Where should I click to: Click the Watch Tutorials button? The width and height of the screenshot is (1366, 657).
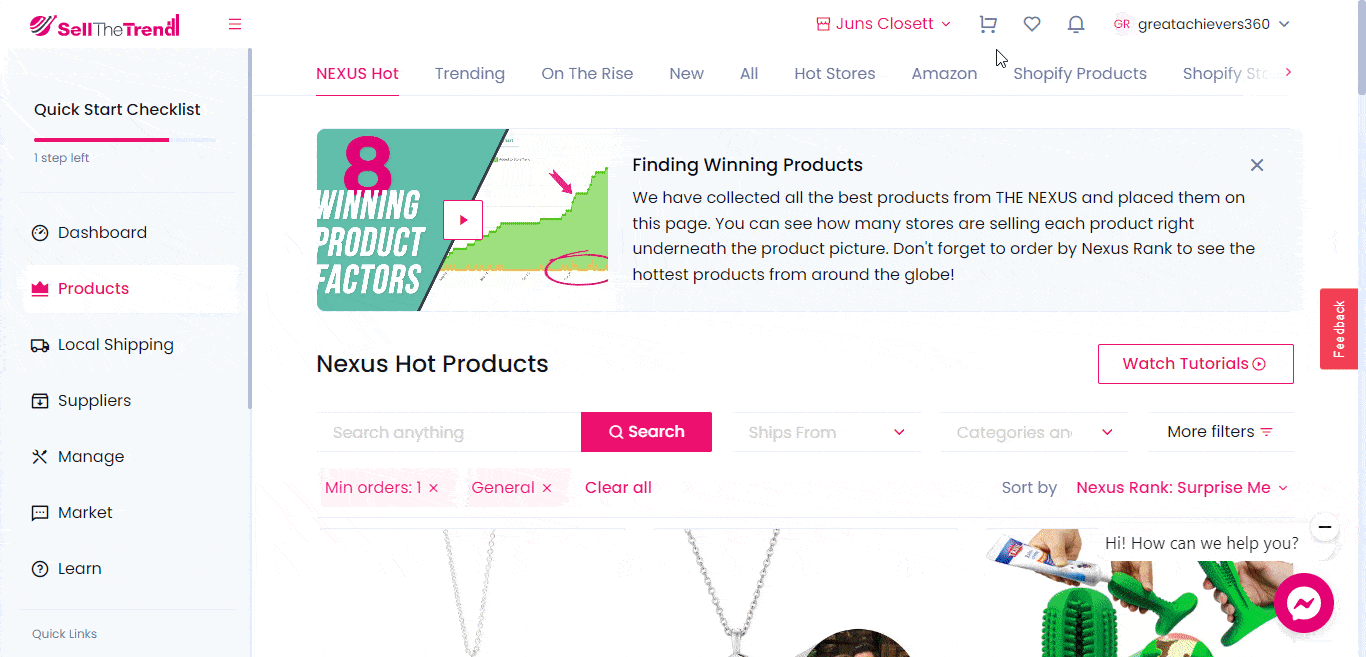point(1195,364)
